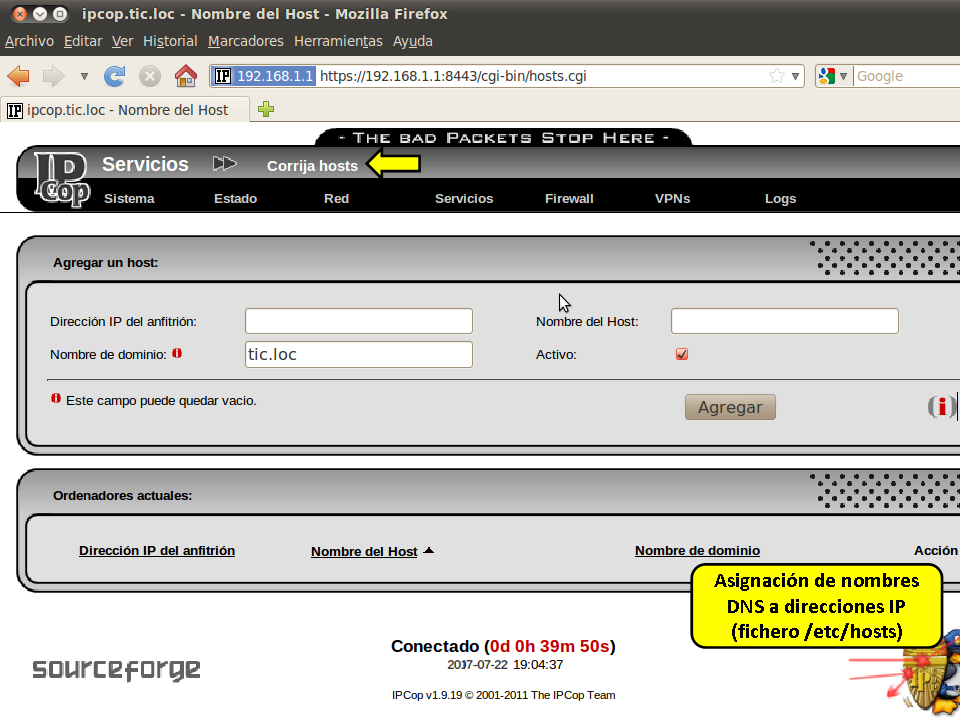Viewport: 960px width, 720px height.
Task: Click the home icon in toolbar
Action: 185,76
